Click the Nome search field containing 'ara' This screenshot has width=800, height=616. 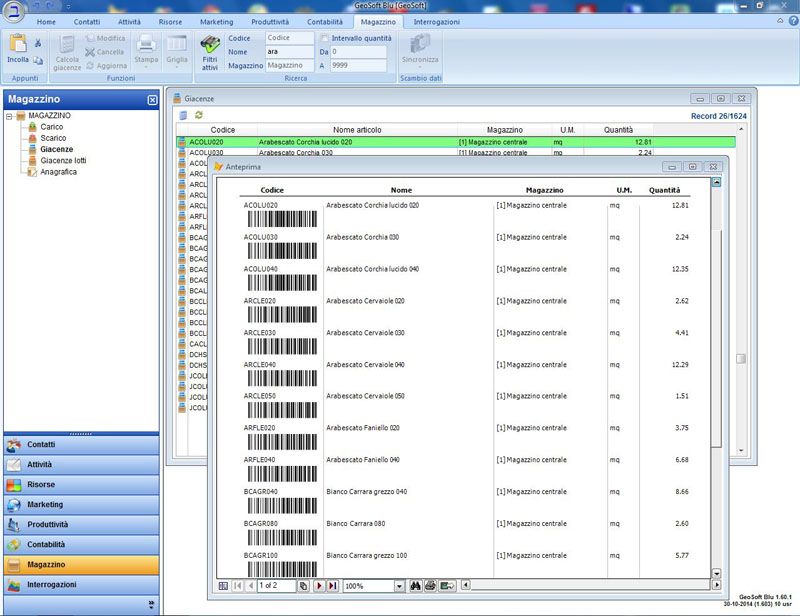tap(289, 51)
